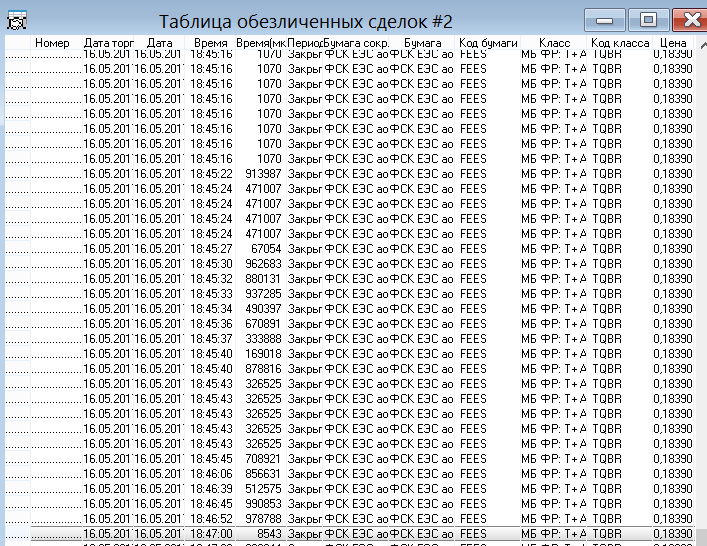The height and width of the screenshot is (546, 707).
Task: Maximize the anonymous trades table window
Action: click(x=648, y=19)
